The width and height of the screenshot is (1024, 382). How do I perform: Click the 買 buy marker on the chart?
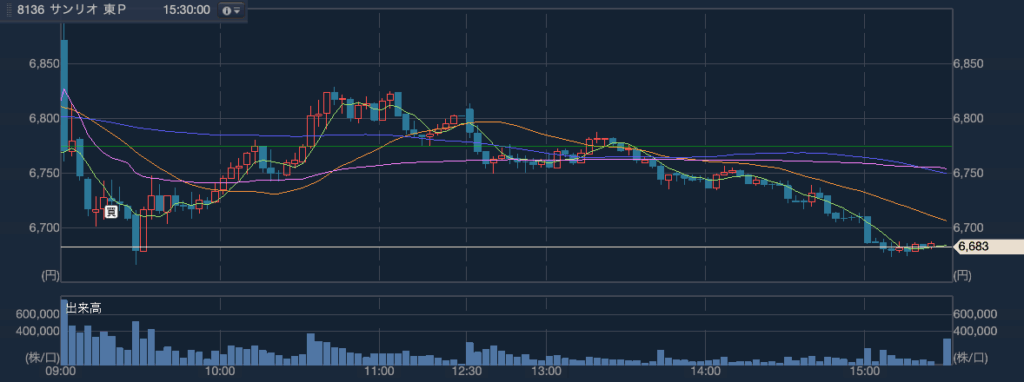[111, 211]
